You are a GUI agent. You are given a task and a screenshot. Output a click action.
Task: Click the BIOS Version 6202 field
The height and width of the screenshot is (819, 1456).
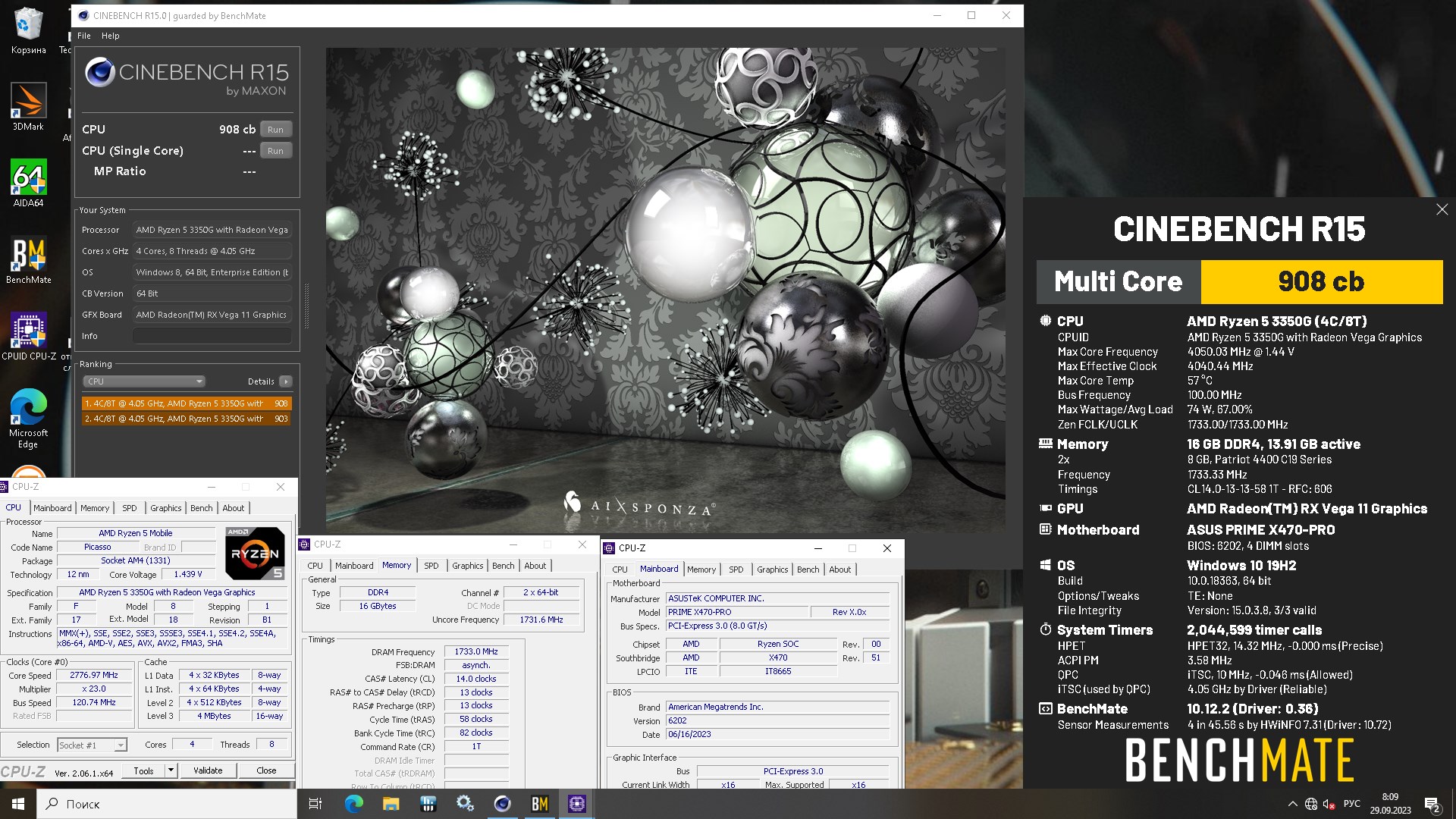tap(777, 720)
